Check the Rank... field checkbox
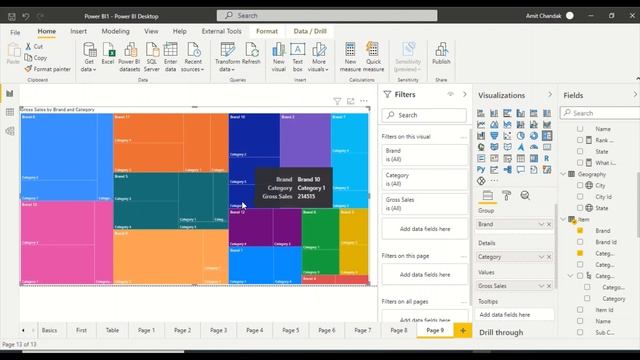 (580, 140)
